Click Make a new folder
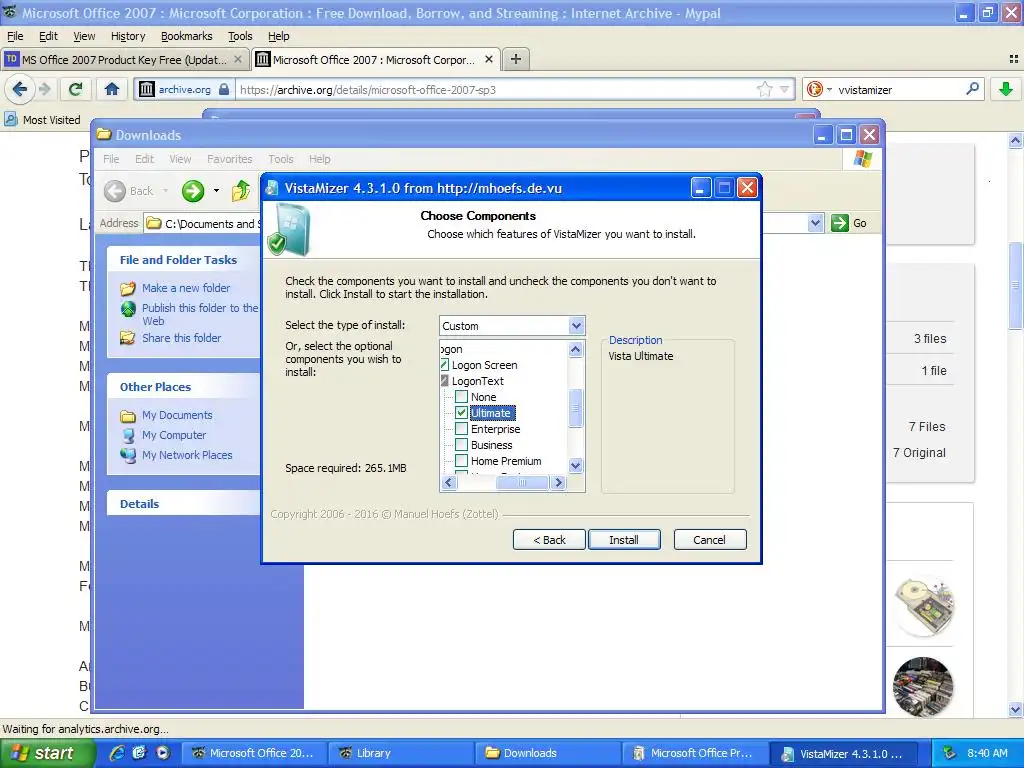The width and height of the screenshot is (1024, 768). (x=185, y=288)
